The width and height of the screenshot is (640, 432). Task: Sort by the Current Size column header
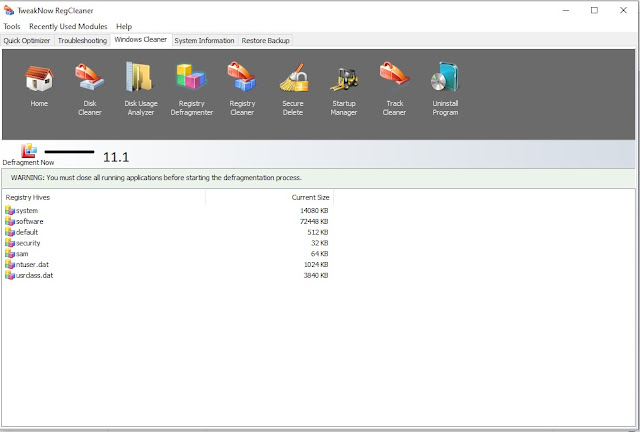(270, 197)
